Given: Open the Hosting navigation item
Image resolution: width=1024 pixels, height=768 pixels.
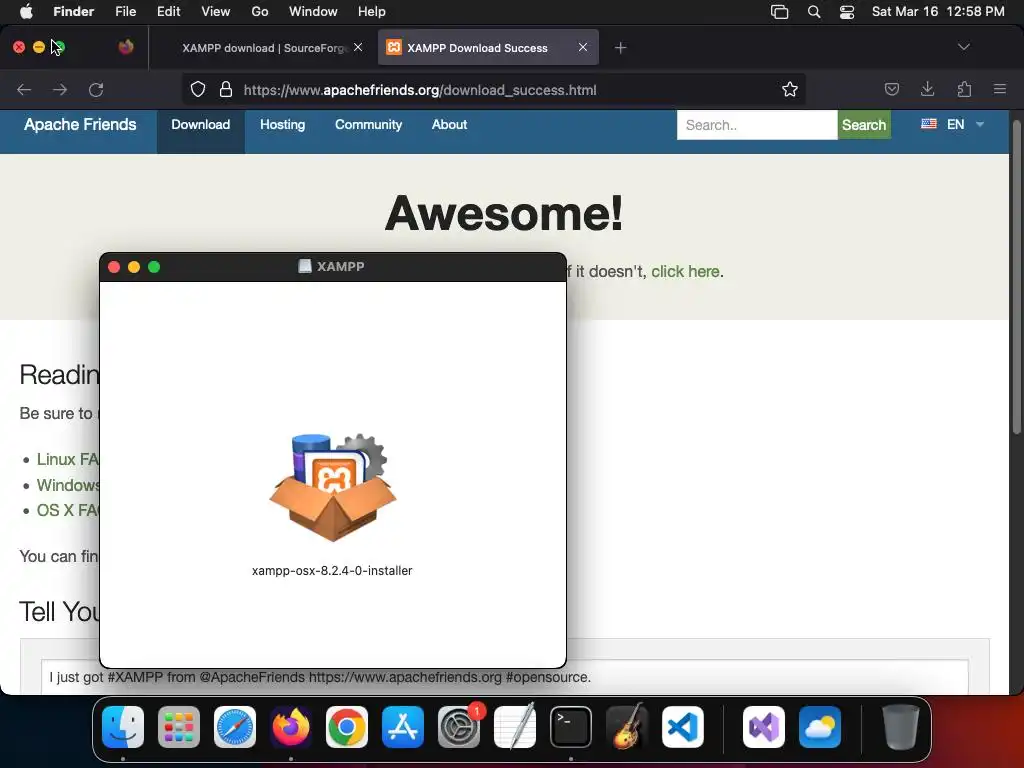Looking at the screenshot, I should [x=283, y=125].
